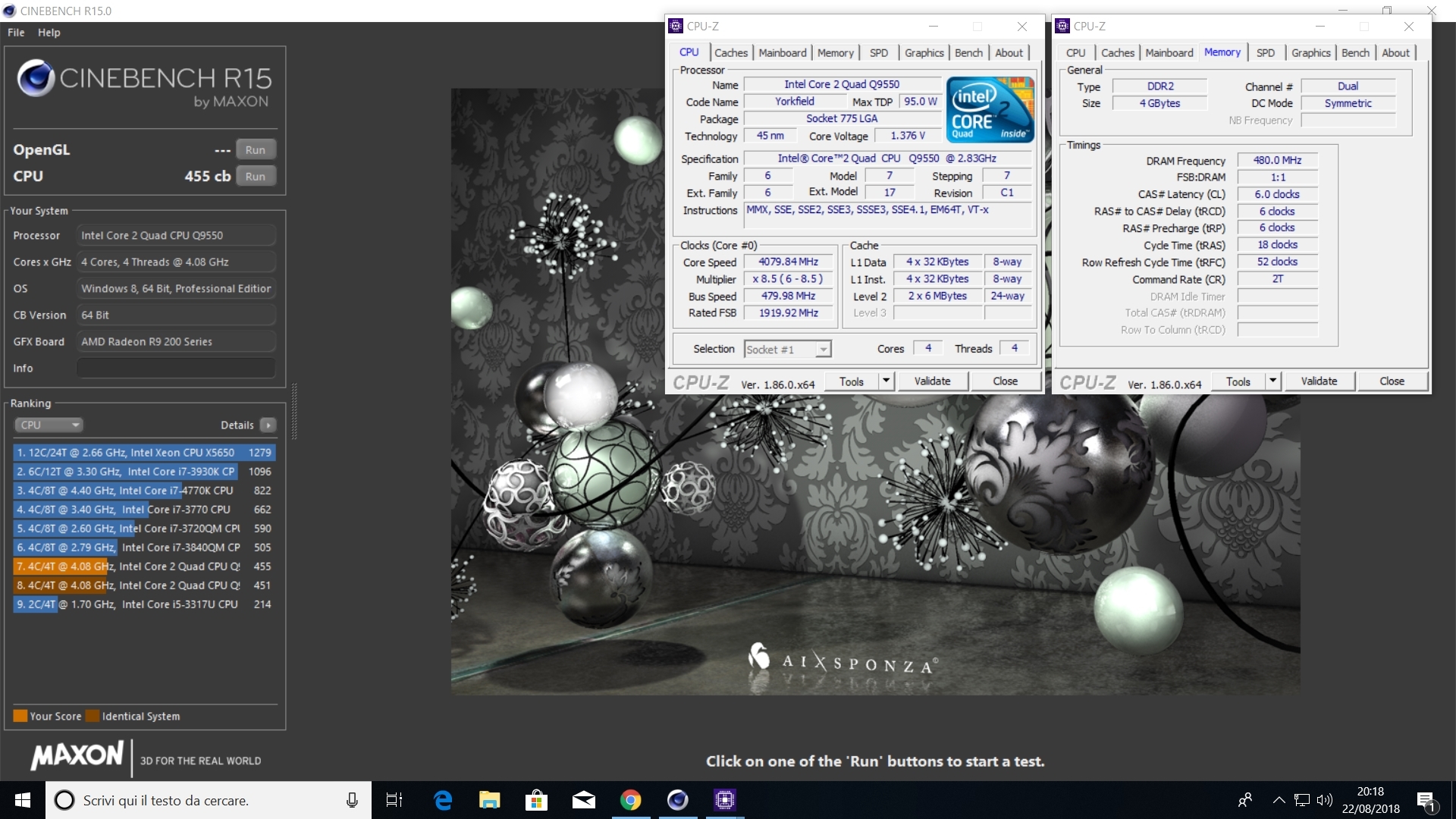Screen dimensions: 1456x819
Task: Switch to Caches tab in right CPU-Z
Action: tap(1118, 52)
